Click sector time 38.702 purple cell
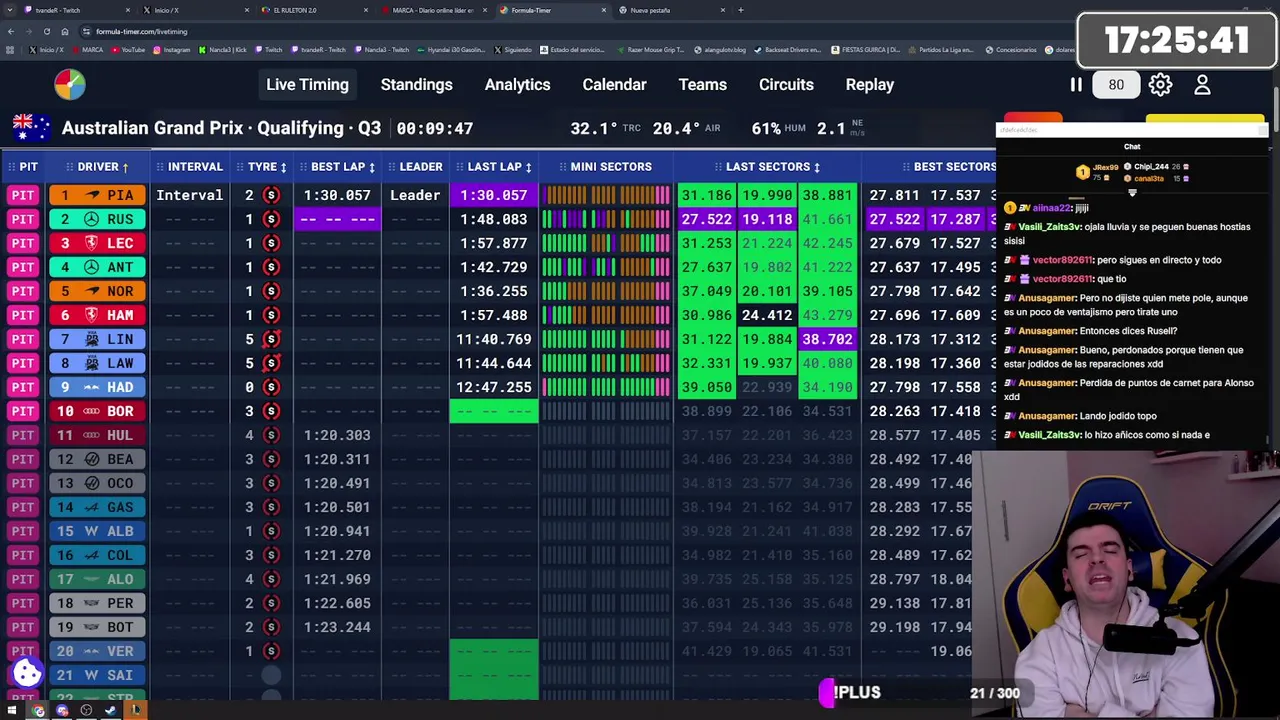The height and width of the screenshot is (720, 1280). pyautogui.click(x=827, y=339)
